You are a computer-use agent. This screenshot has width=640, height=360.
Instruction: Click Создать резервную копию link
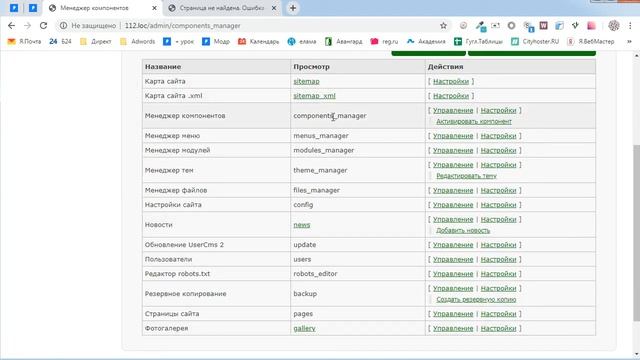click(476, 299)
